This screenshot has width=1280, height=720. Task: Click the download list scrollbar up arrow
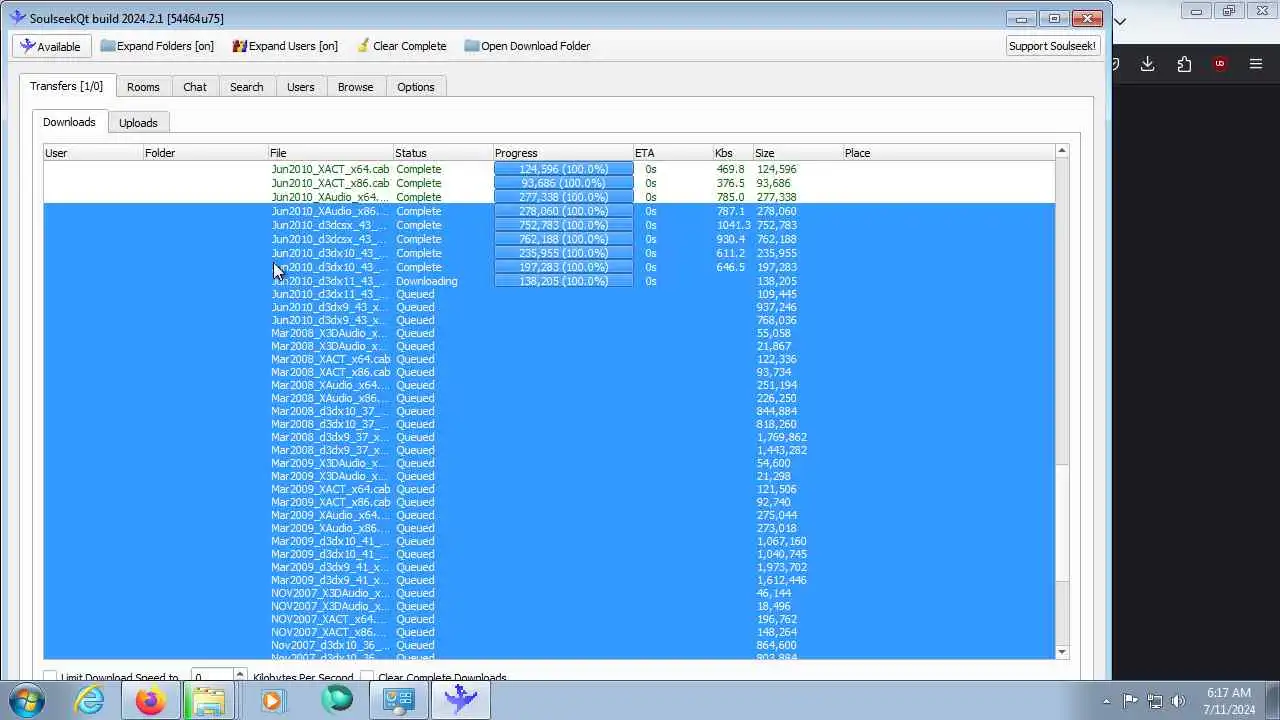click(x=1062, y=151)
